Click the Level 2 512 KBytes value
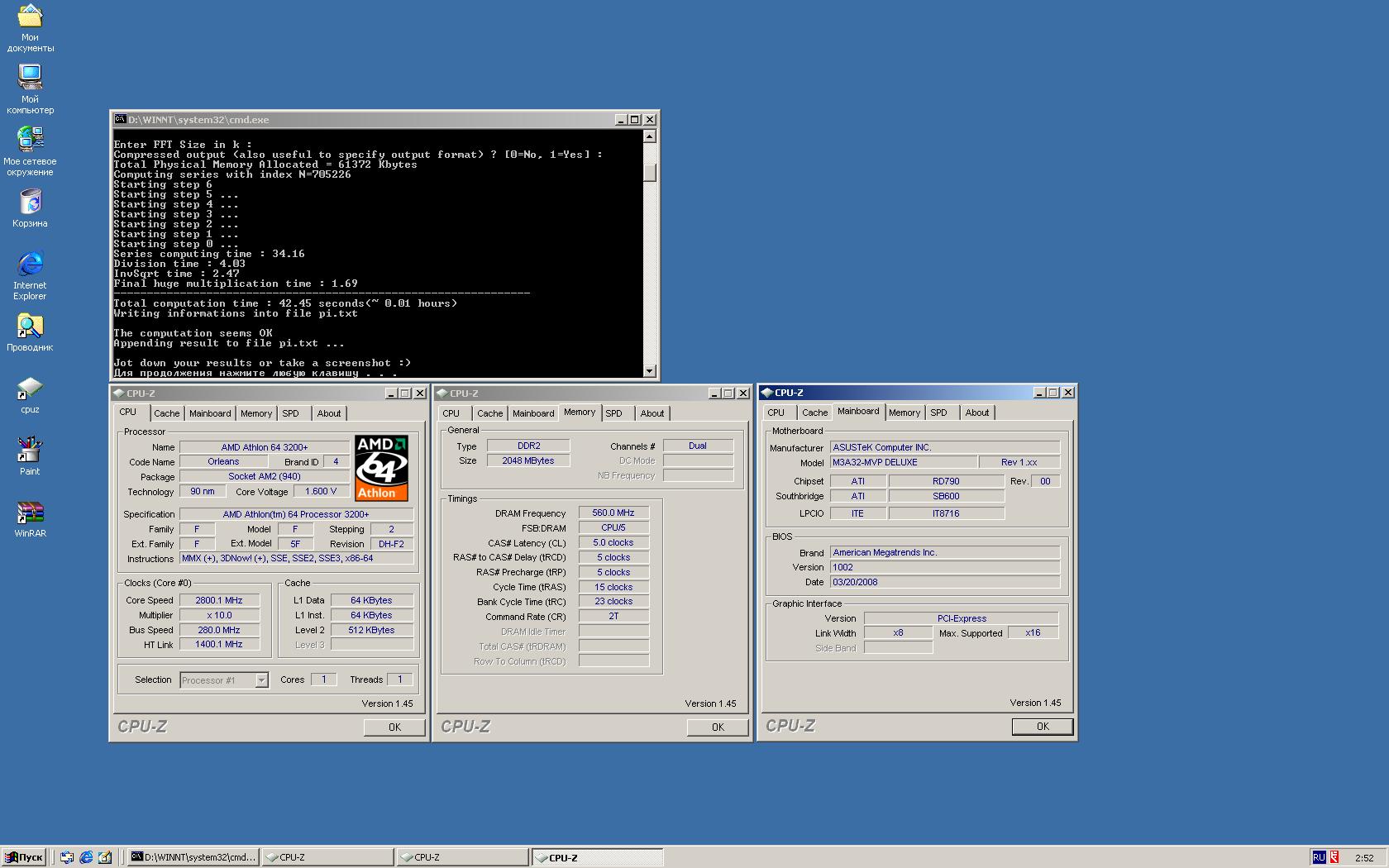Viewport: 1389px width, 868px height. (x=371, y=630)
